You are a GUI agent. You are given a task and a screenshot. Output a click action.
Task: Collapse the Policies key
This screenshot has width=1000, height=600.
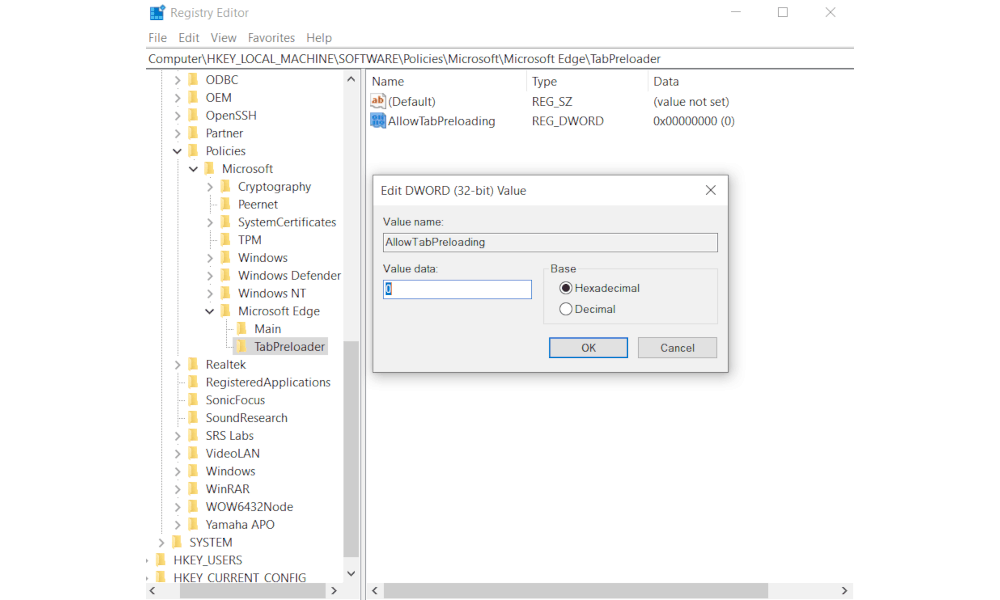pyautogui.click(x=177, y=151)
